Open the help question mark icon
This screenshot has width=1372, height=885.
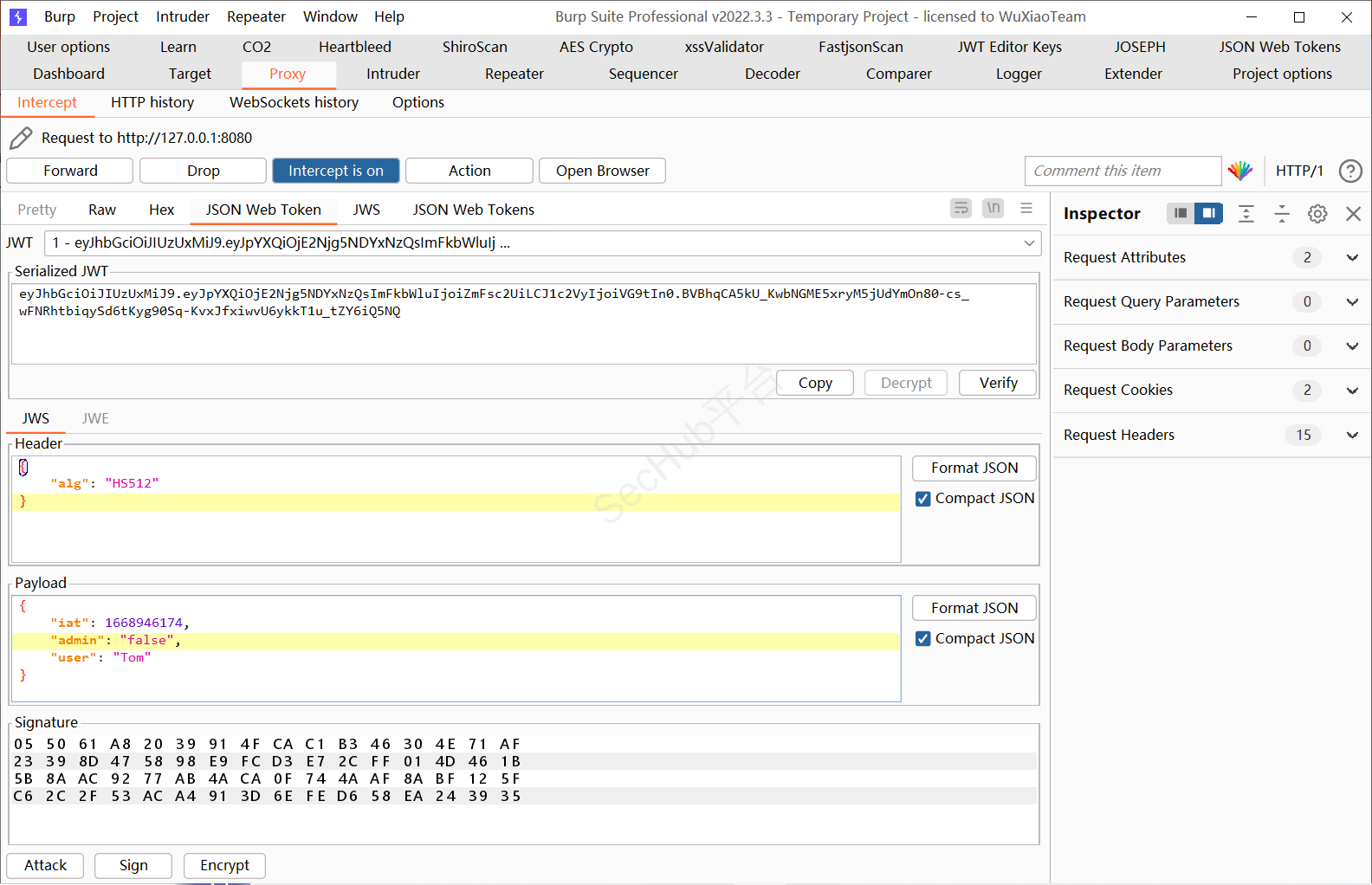[1349, 171]
